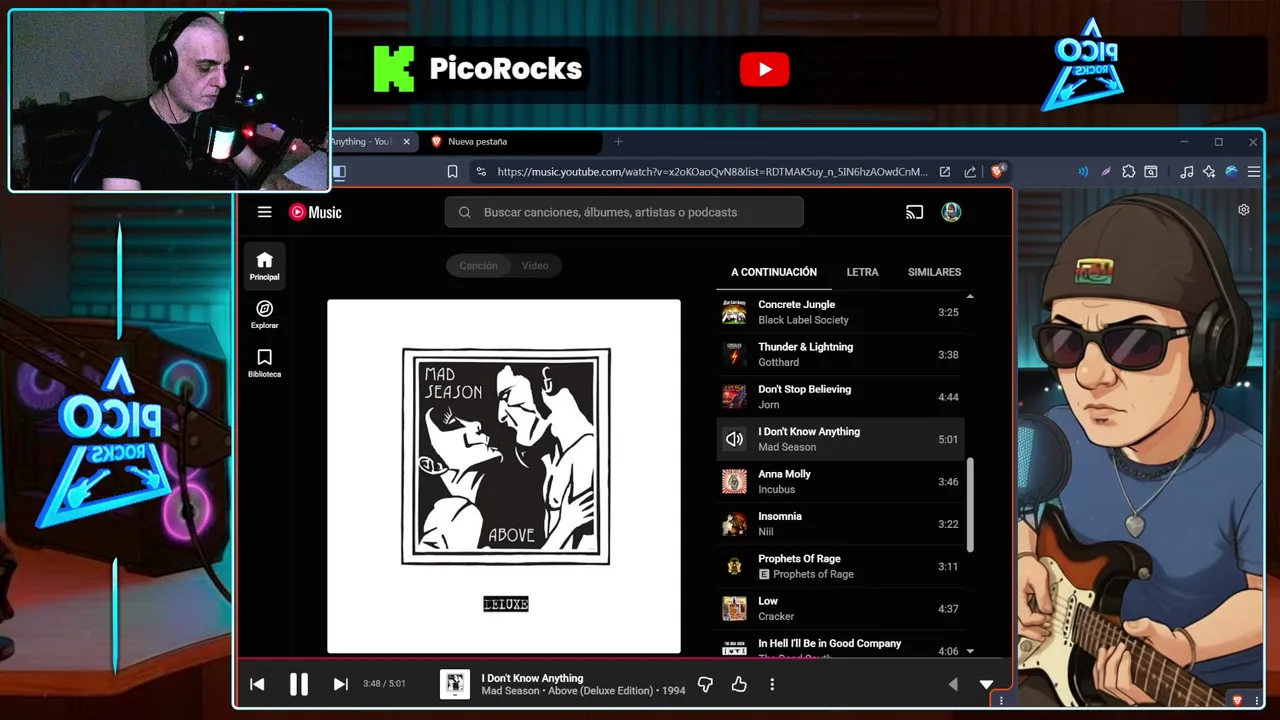Image resolution: width=1280 pixels, height=720 pixels.
Task: Click Mad Season artist link in player bar
Action: point(510,691)
